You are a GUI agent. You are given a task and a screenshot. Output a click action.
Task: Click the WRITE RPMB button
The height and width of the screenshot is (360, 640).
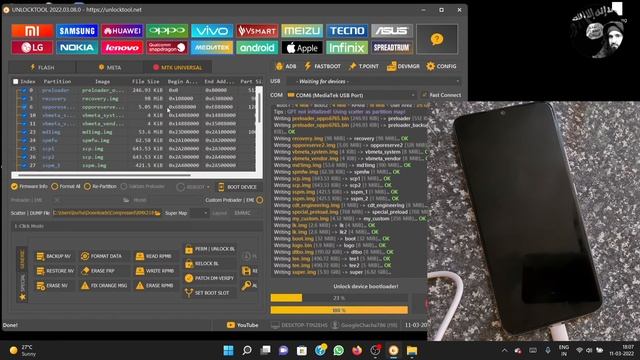tap(155, 271)
